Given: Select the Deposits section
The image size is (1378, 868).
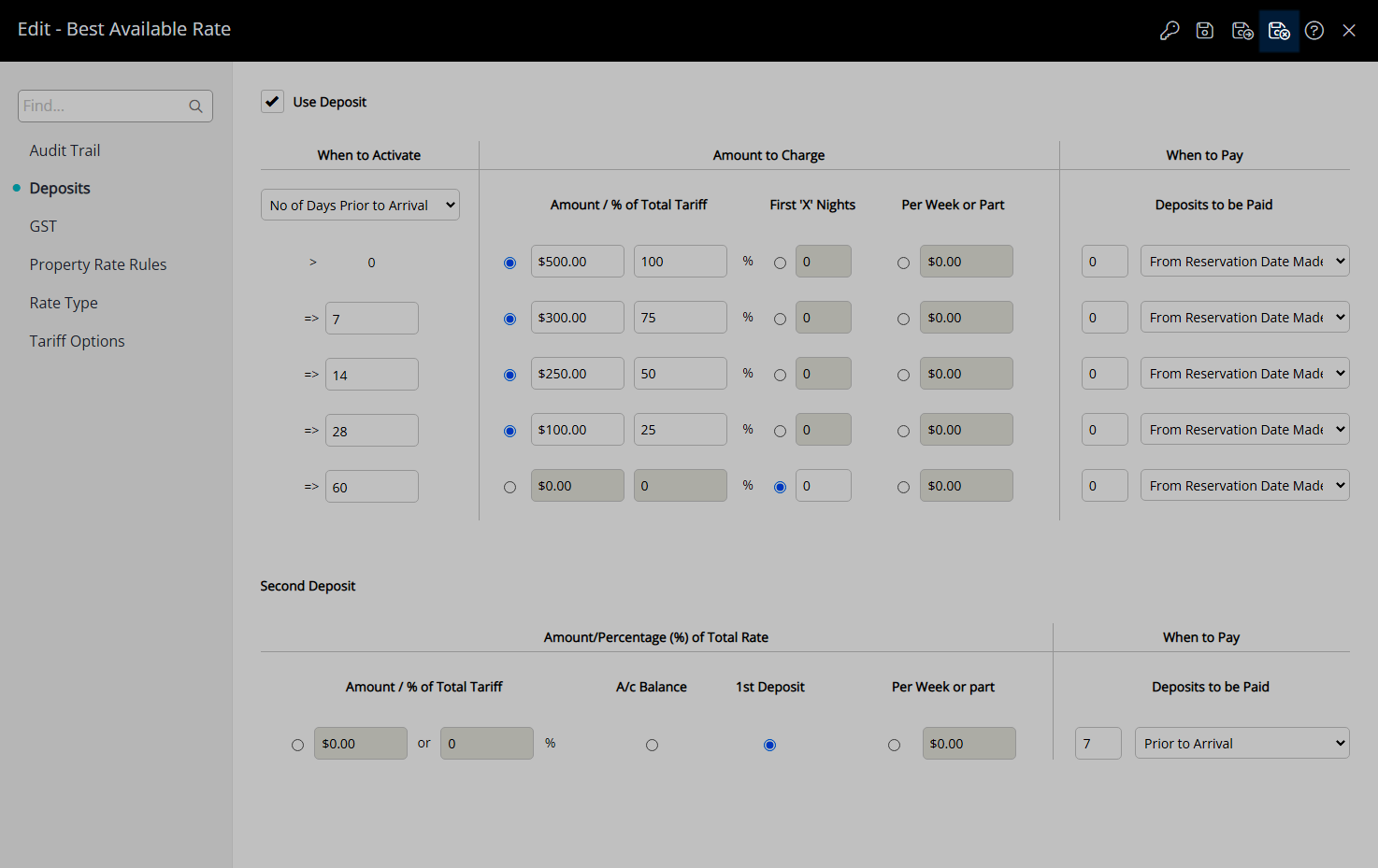Looking at the screenshot, I should point(60,189).
